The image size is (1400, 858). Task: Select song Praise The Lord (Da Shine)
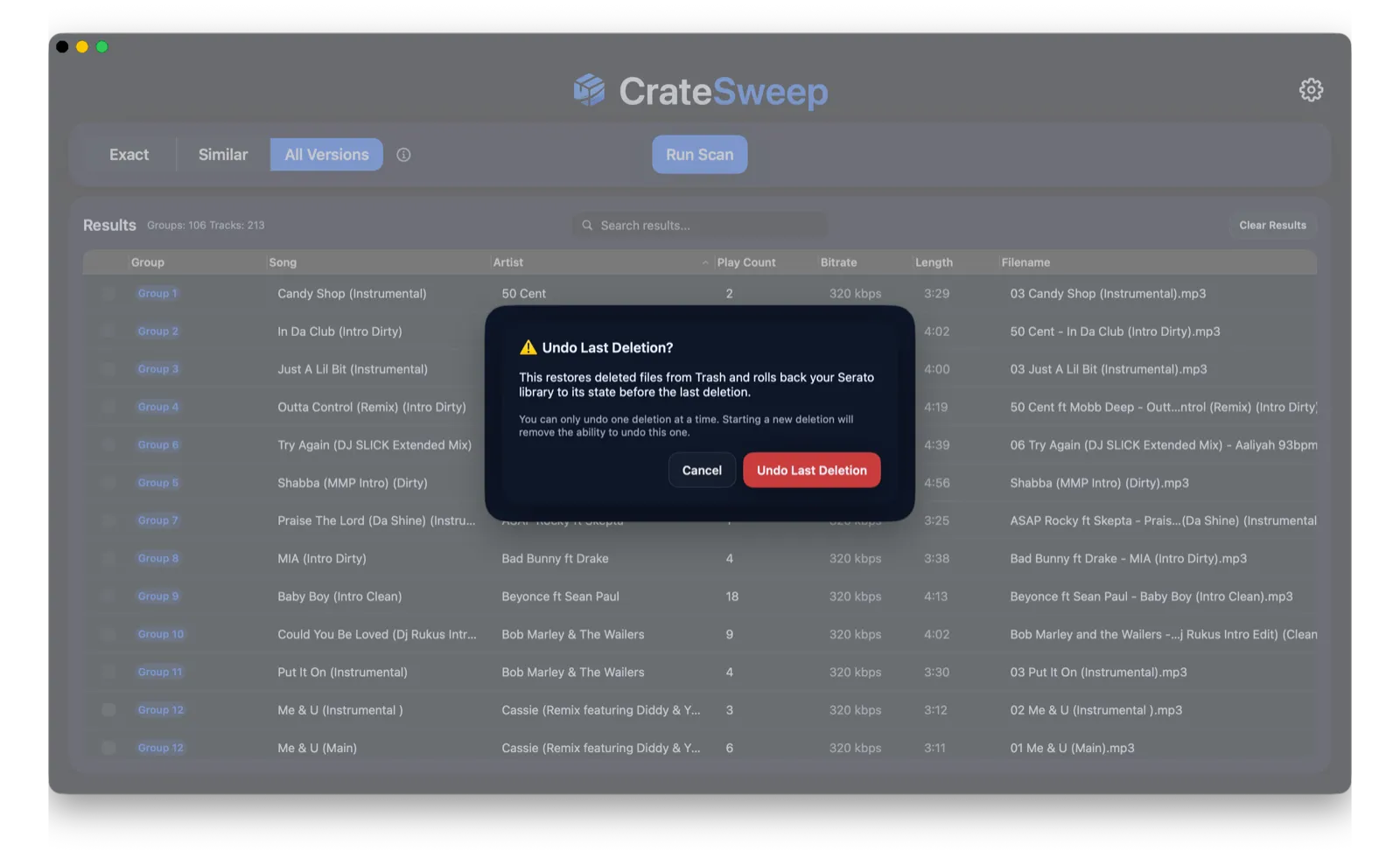(376, 520)
